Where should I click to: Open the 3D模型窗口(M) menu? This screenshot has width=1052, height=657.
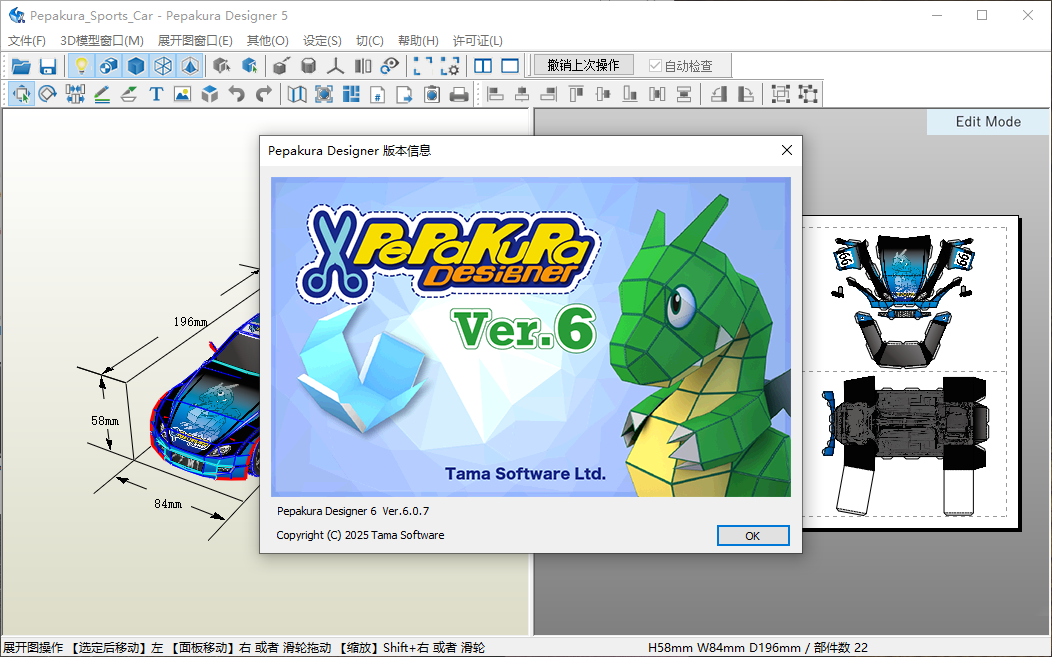[102, 41]
